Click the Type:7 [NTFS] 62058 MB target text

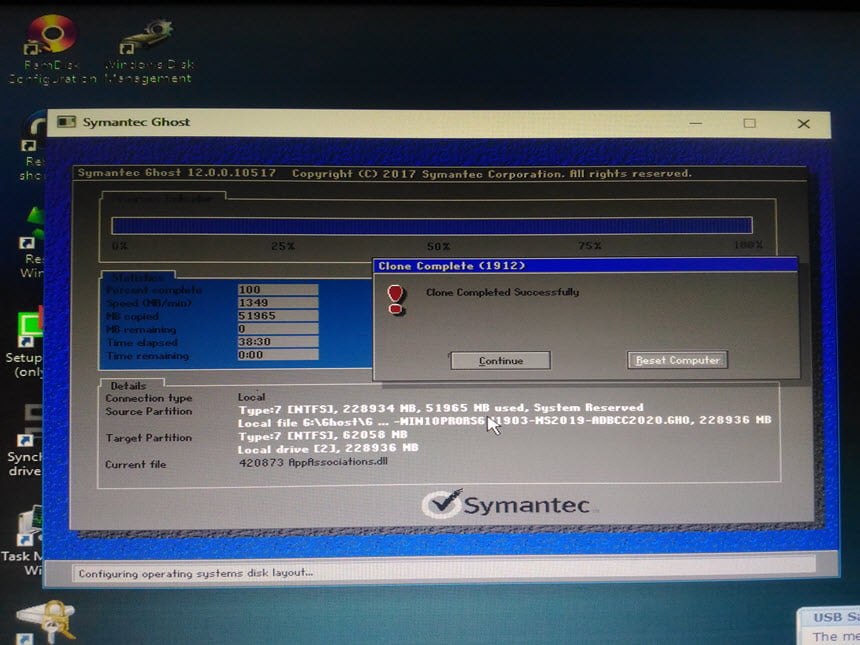[322, 435]
